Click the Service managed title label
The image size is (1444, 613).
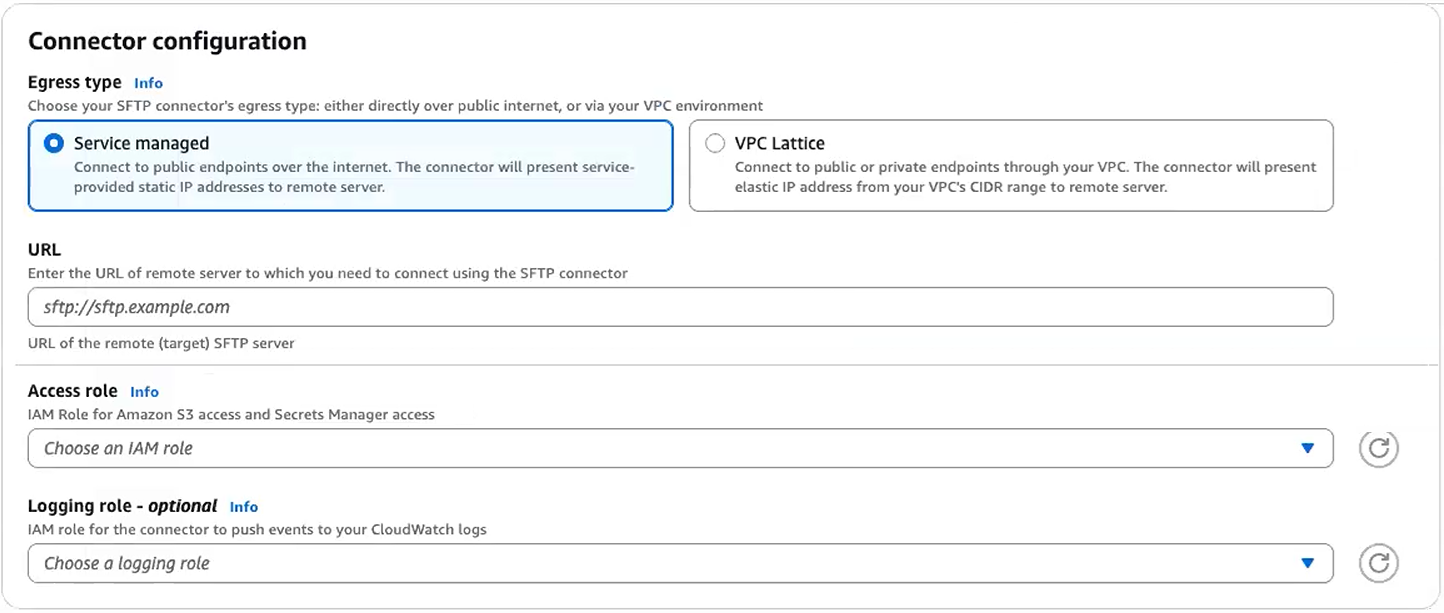click(x=141, y=144)
